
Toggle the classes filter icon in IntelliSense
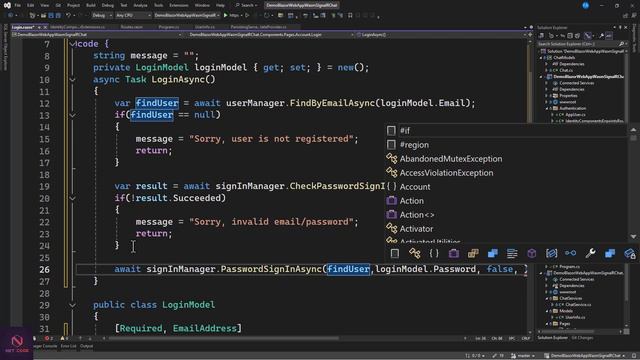pyautogui.click(x=415, y=253)
